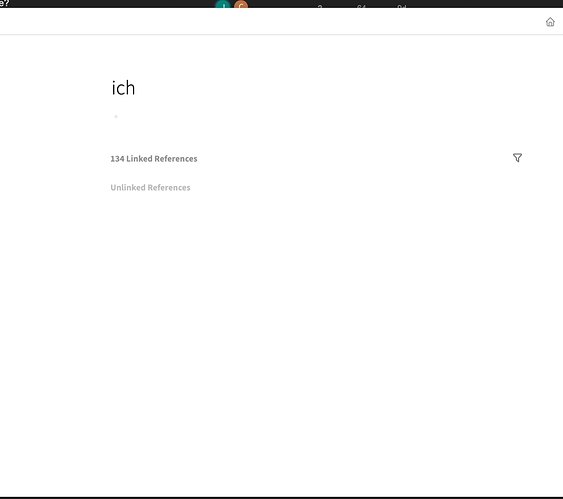This screenshot has width=563, height=499.
Task: Click the truncated text in the dark top bar
Action: click(4, 3)
